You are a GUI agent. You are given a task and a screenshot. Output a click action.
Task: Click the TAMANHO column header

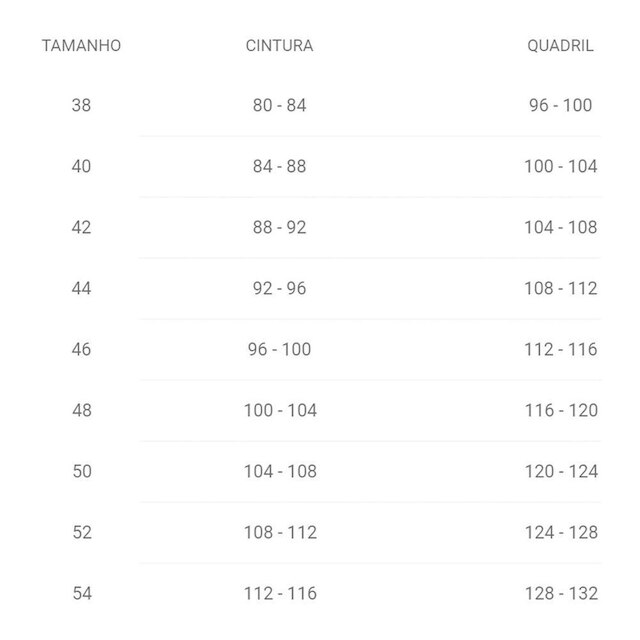[x=81, y=46]
